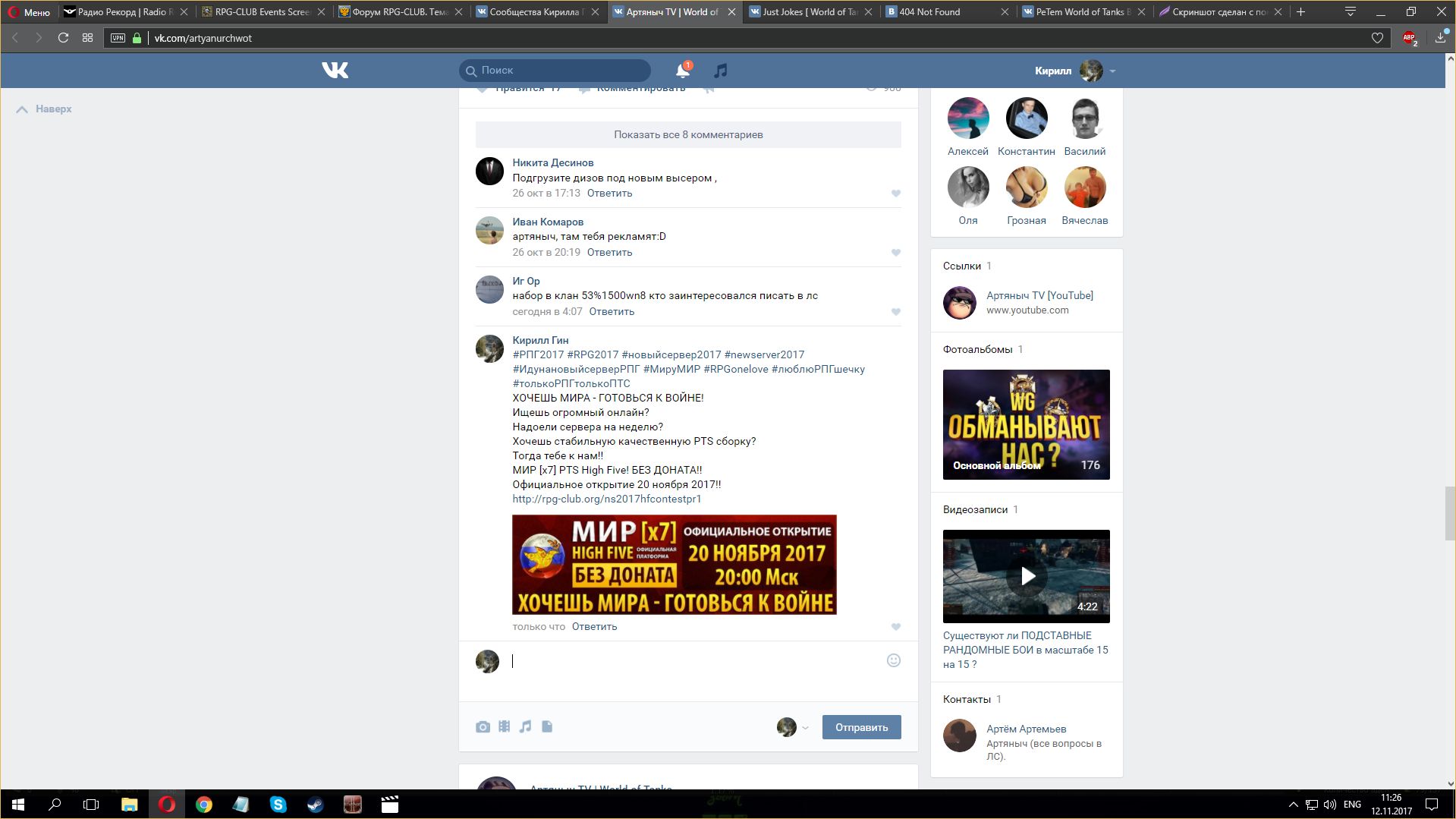Image resolution: width=1456 pixels, height=819 pixels.
Task: Open Артяныч TV [YouTube] link
Action: tap(1039, 296)
